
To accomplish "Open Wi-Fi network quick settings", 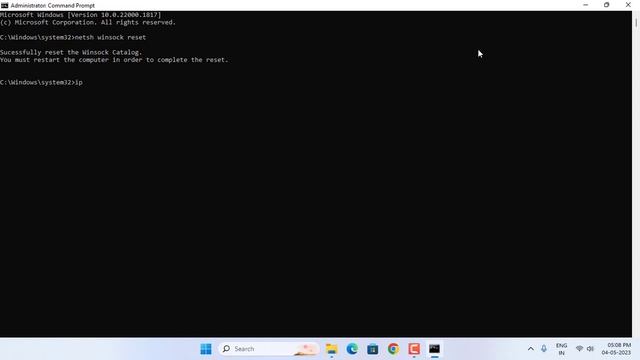I will (579, 349).
